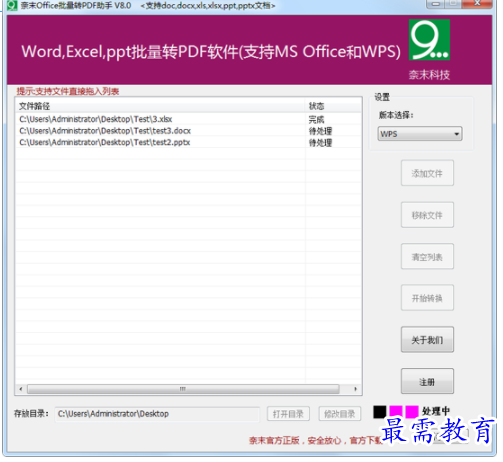The height and width of the screenshot is (462, 503).
Task: Select the test2.pptx file row
Action: click(188, 142)
